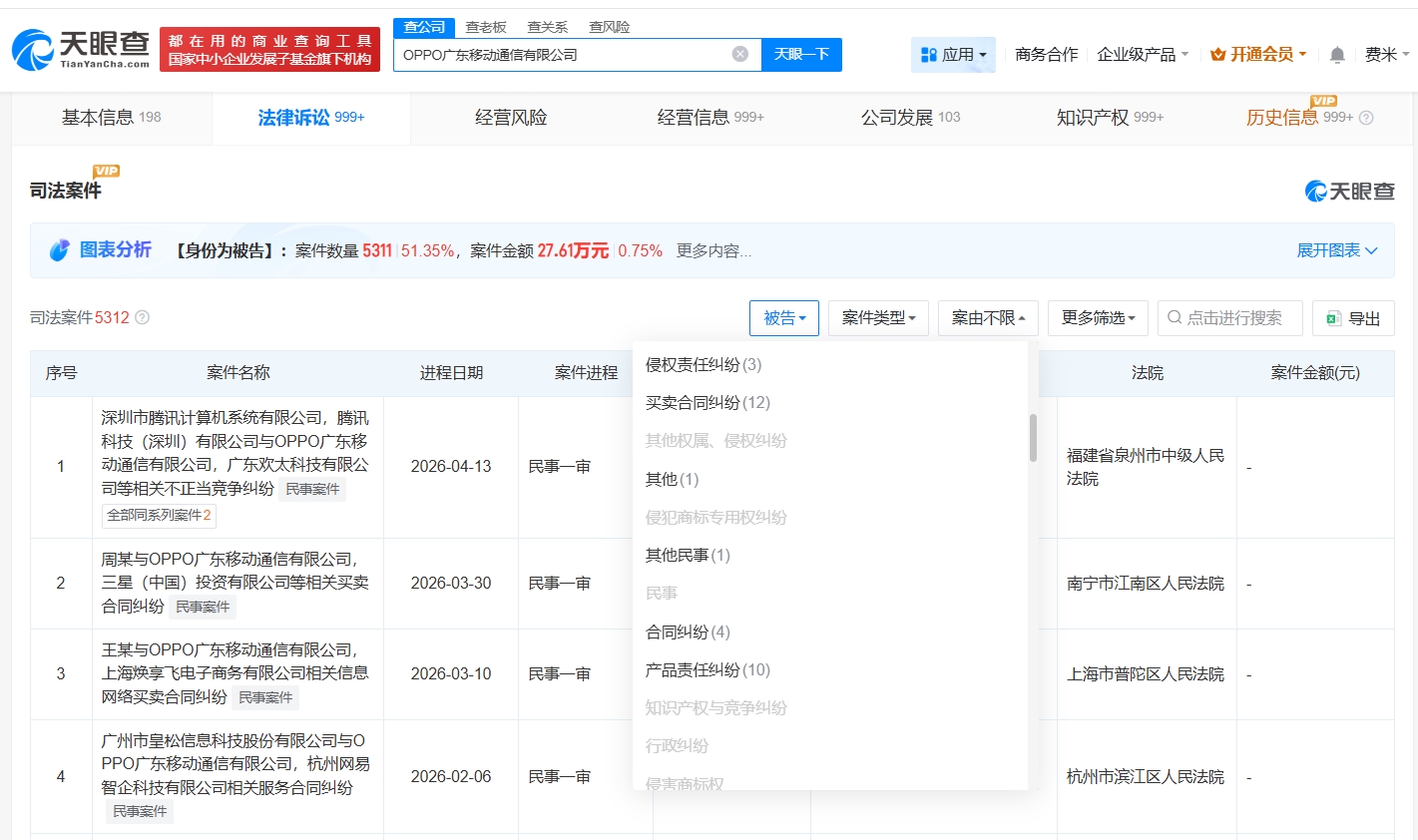
Task: Click the chart analysis icon
Action: pyautogui.click(x=60, y=249)
